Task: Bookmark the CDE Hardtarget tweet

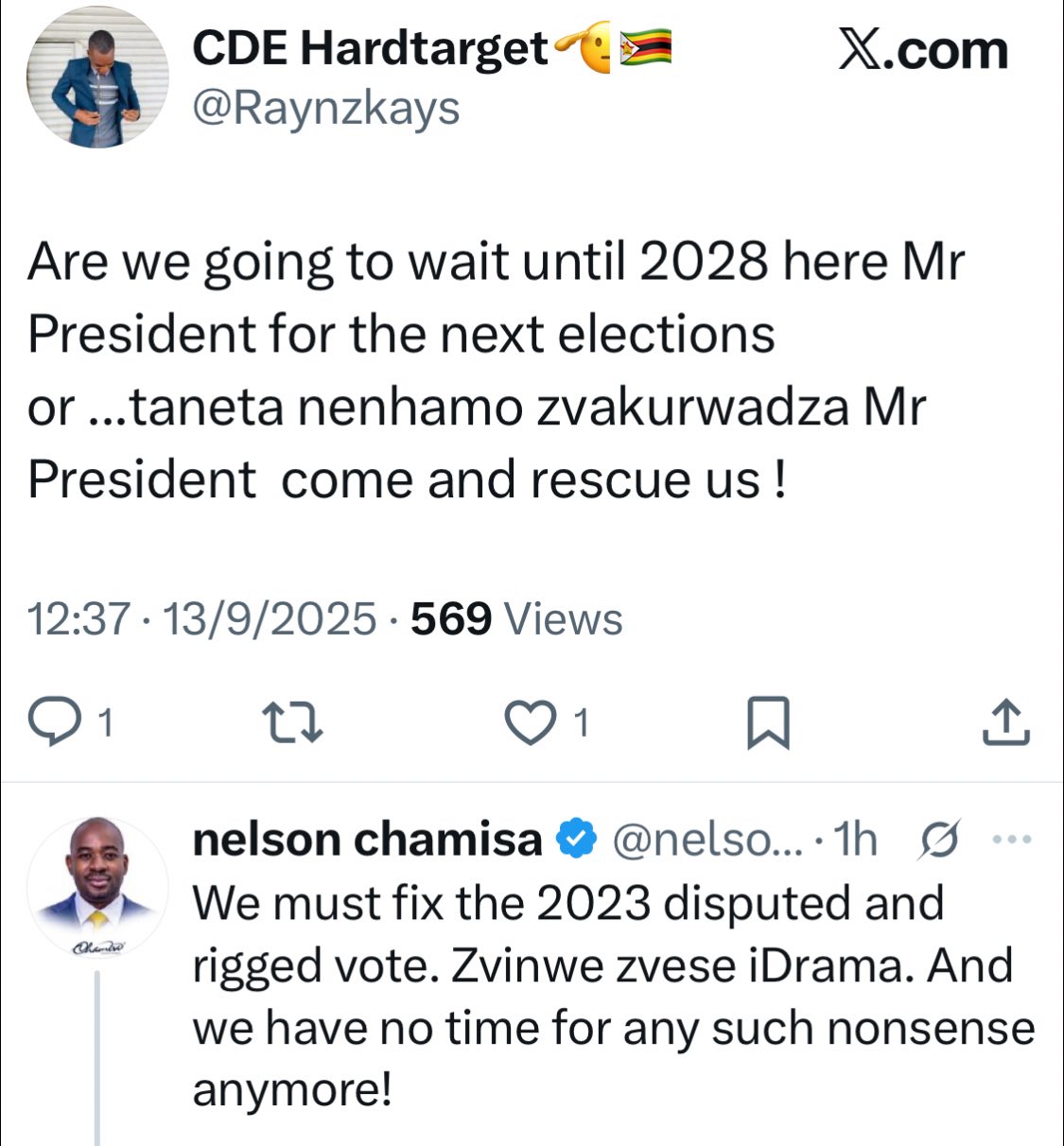Action: point(768,723)
